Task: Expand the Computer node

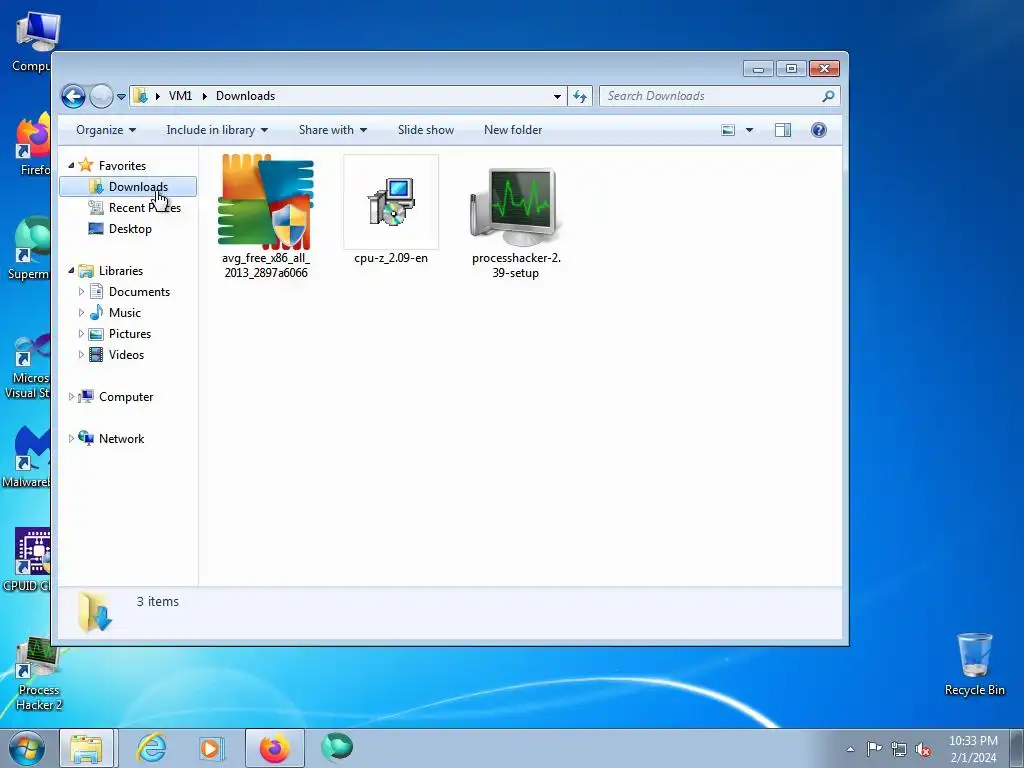Action: (71, 396)
